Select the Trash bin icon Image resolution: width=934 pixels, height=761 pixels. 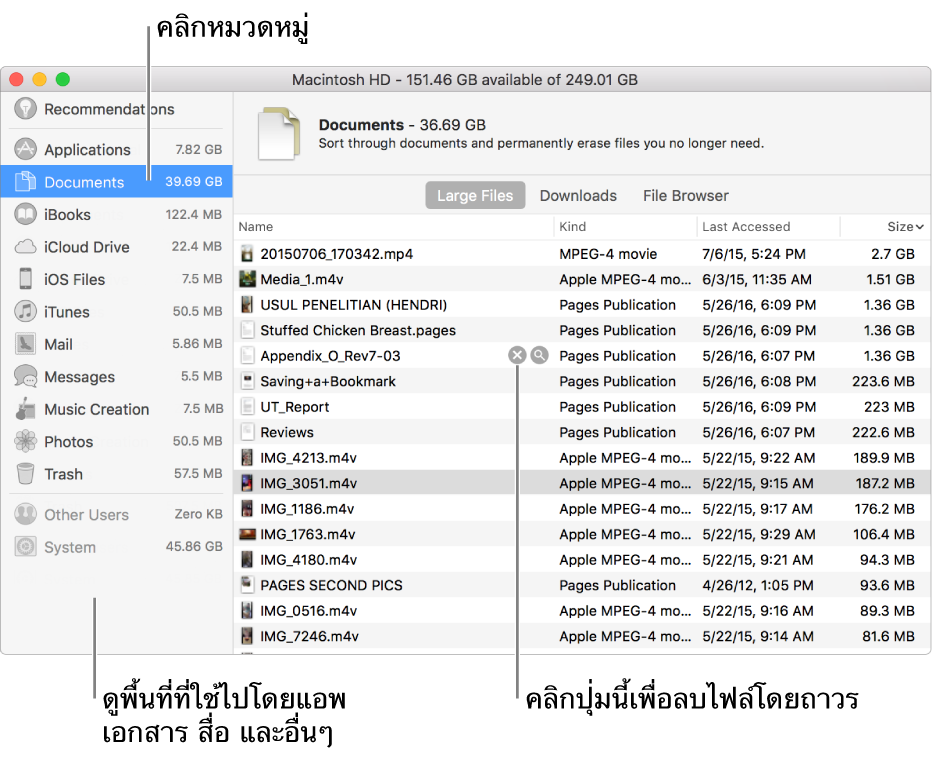[x=25, y=474]
